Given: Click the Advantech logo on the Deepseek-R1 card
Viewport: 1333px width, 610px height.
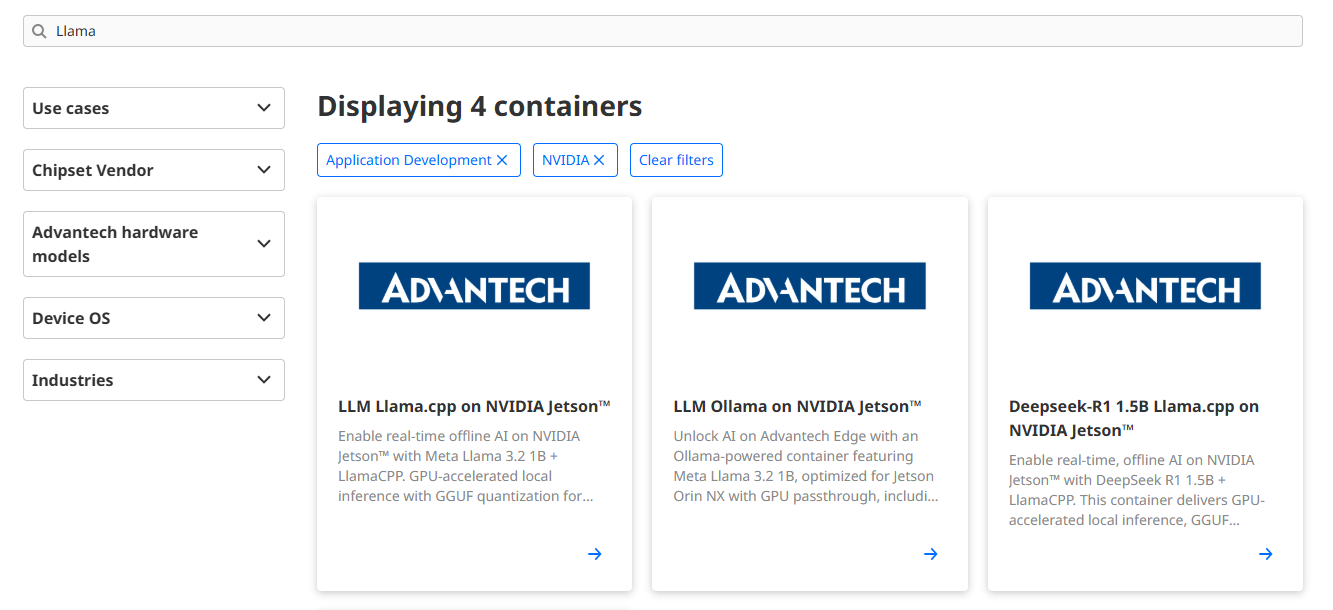Looking at the screenshot, I should (x=1145, y=285).
